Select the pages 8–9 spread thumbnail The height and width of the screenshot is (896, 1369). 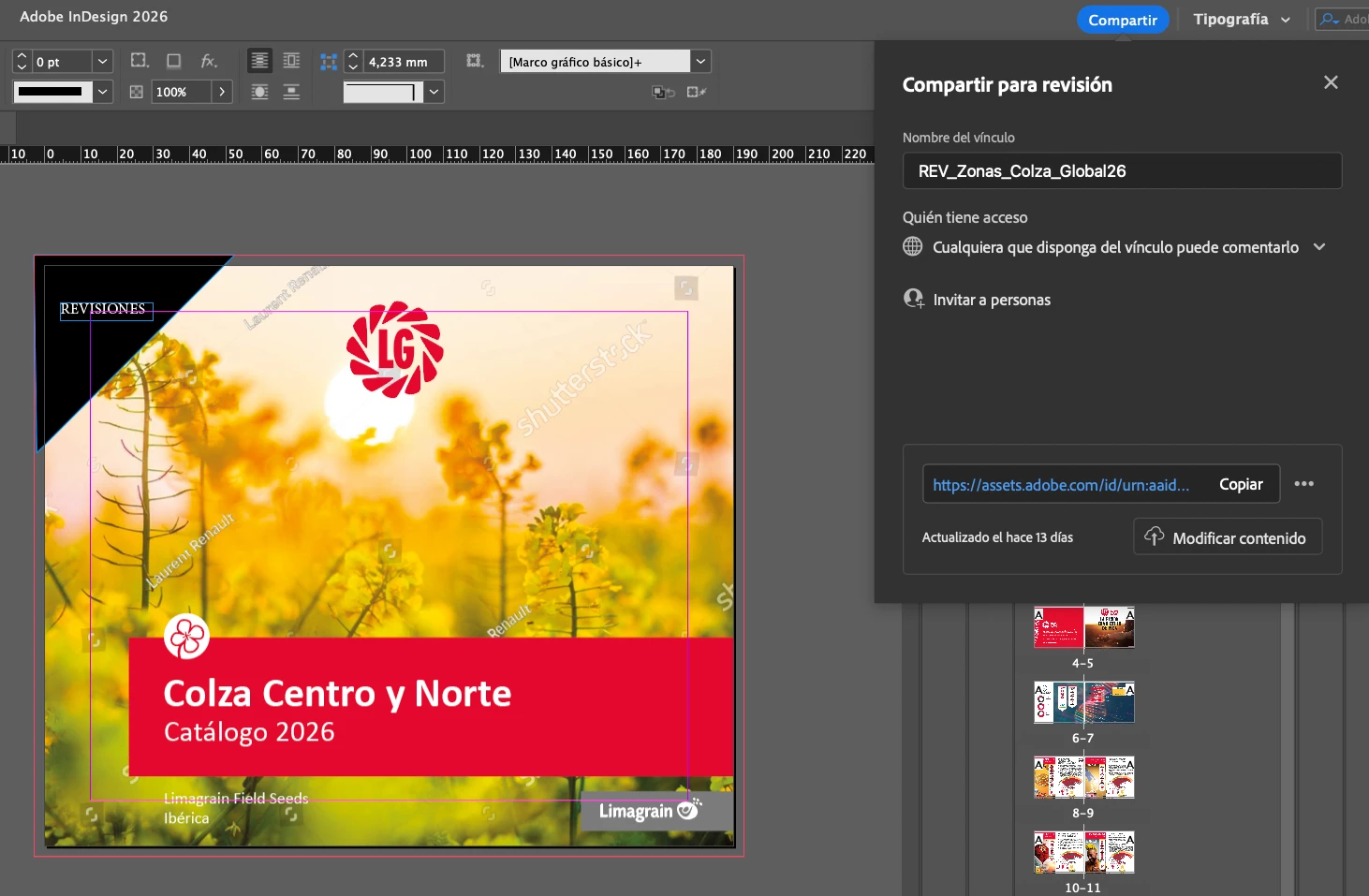1084,777
